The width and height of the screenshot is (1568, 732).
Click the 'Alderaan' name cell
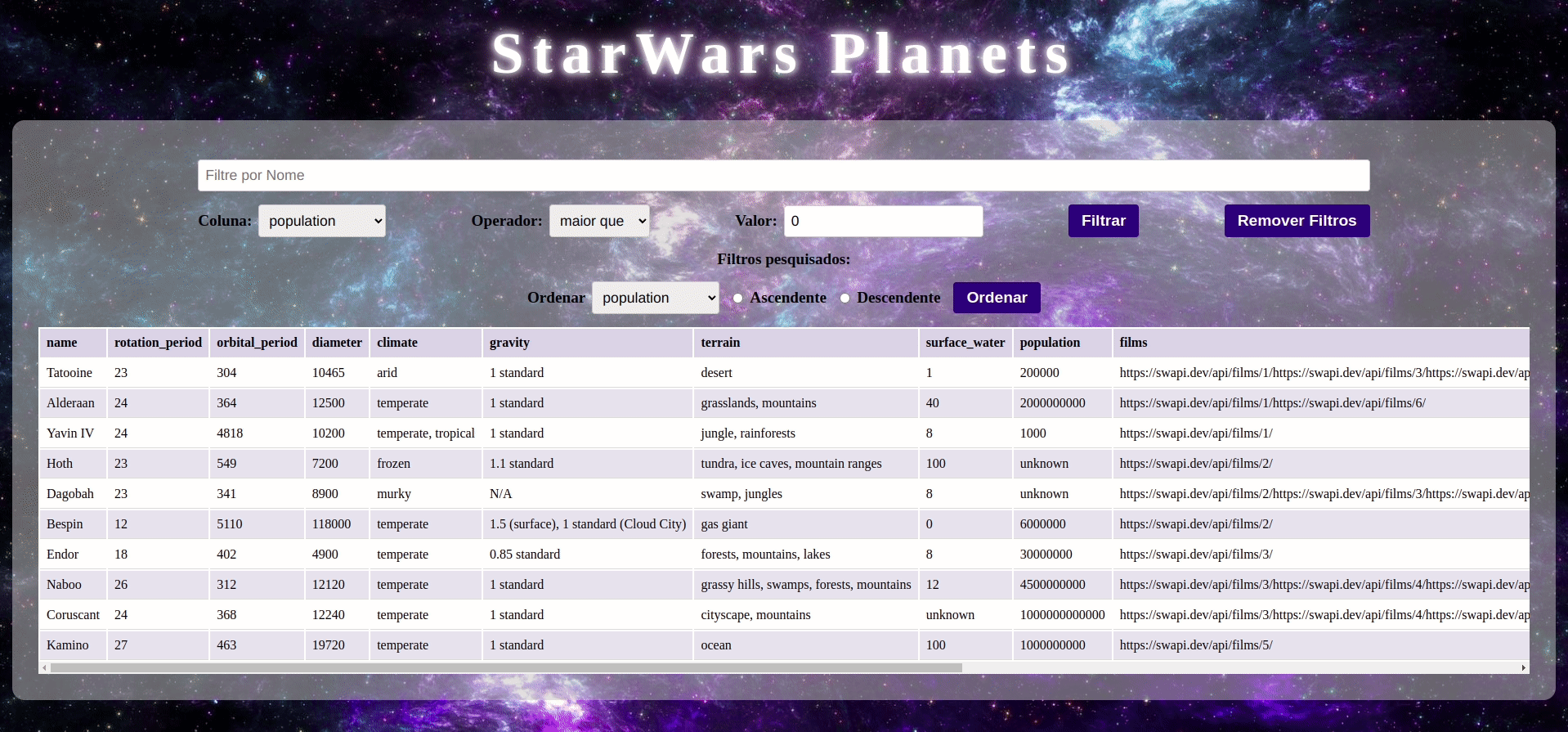point(73,403)
